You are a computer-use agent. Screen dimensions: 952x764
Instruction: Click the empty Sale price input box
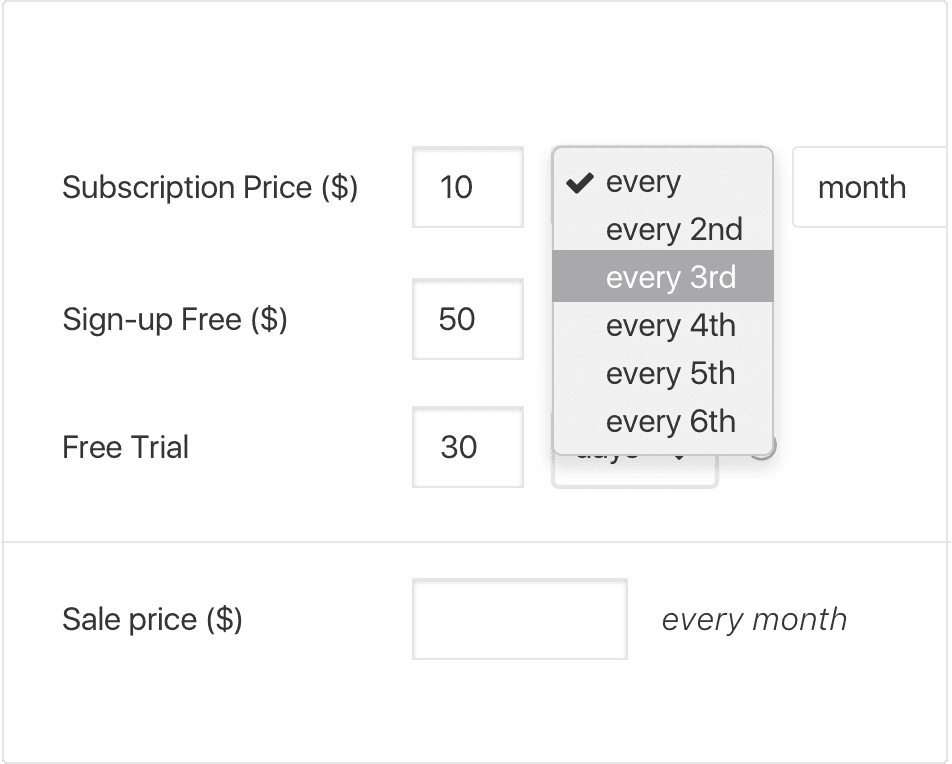pyautogui.click(x=519, y=619)
